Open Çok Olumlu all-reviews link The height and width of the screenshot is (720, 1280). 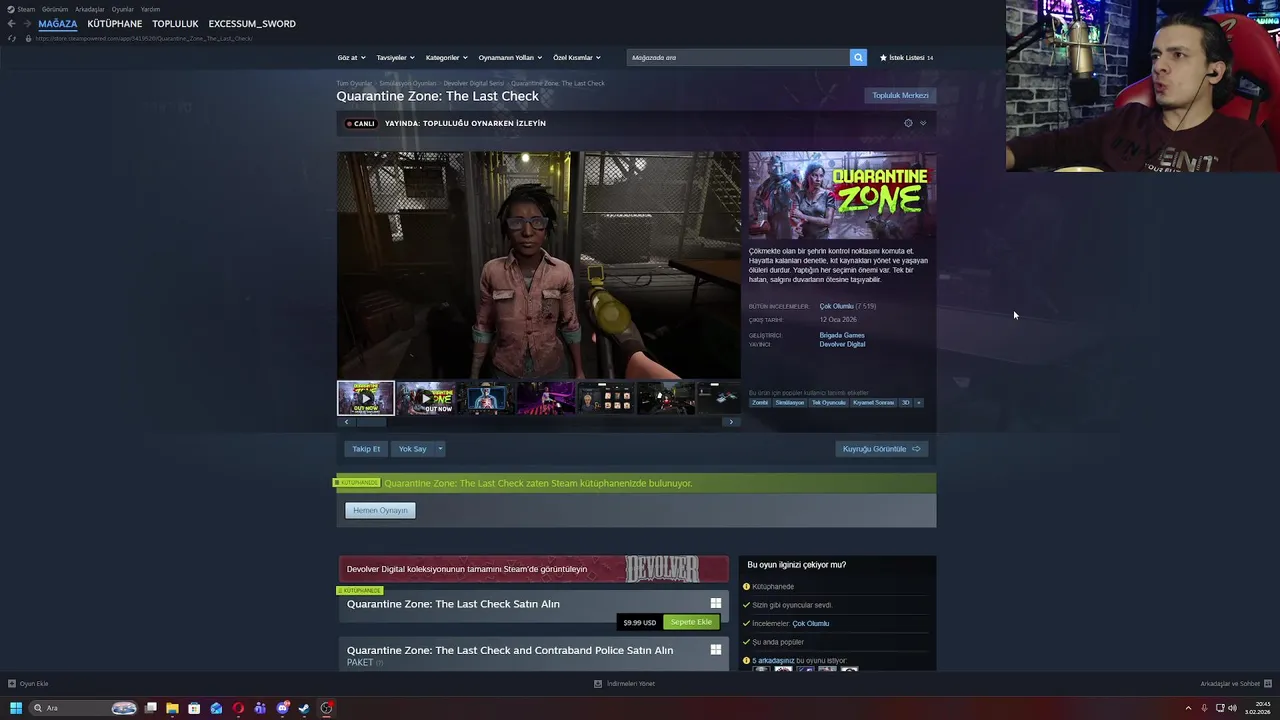click(x=836, y=306)
